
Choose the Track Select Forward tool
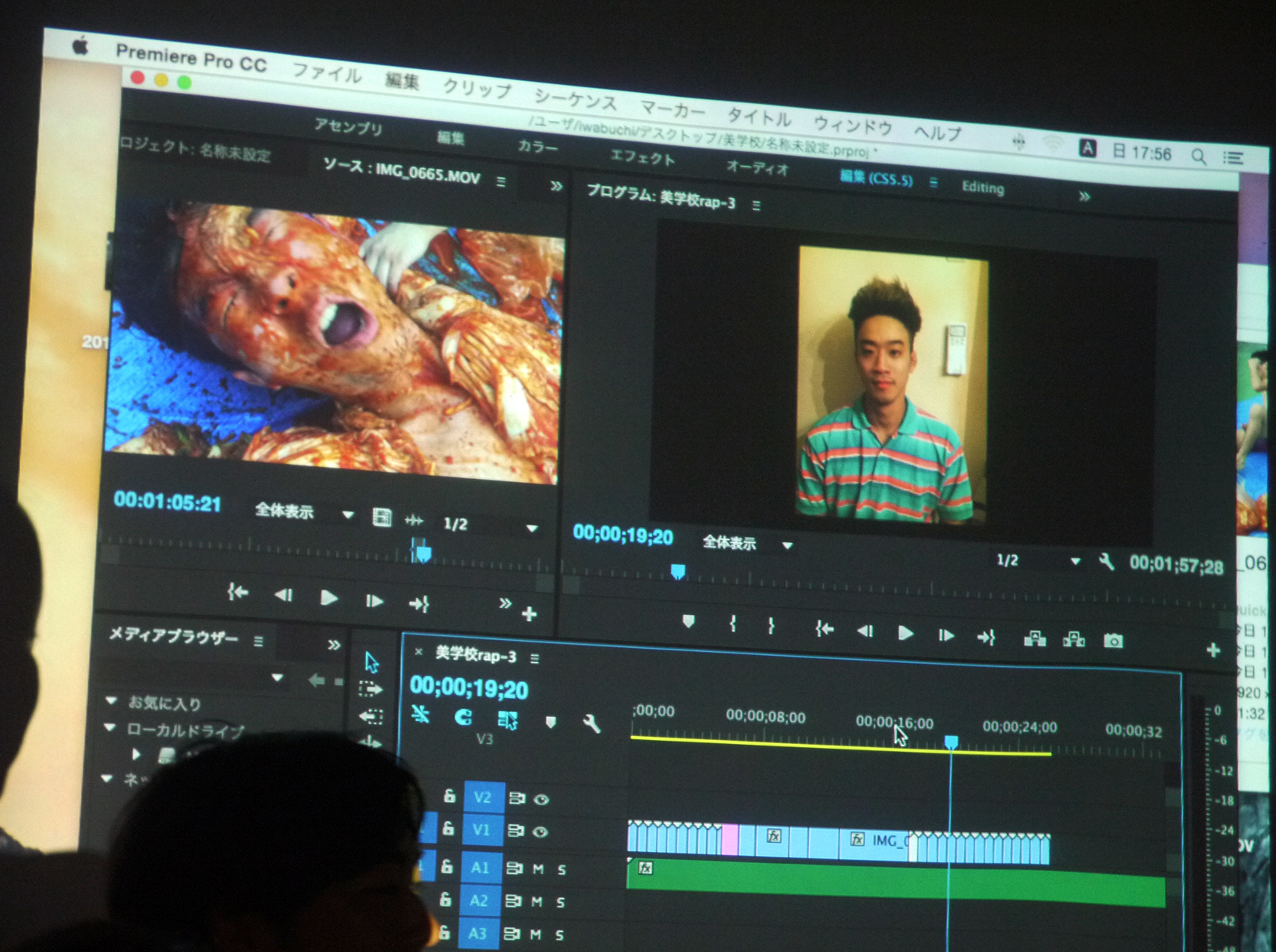[x=370, y=688]
